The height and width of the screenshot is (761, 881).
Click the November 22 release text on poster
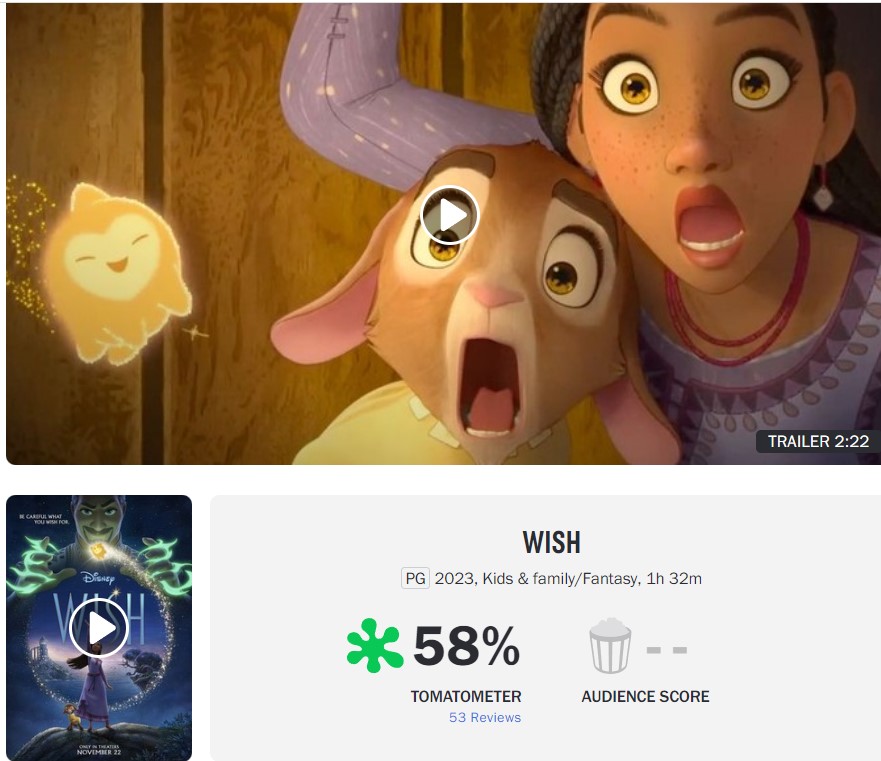tap(99, 751)
